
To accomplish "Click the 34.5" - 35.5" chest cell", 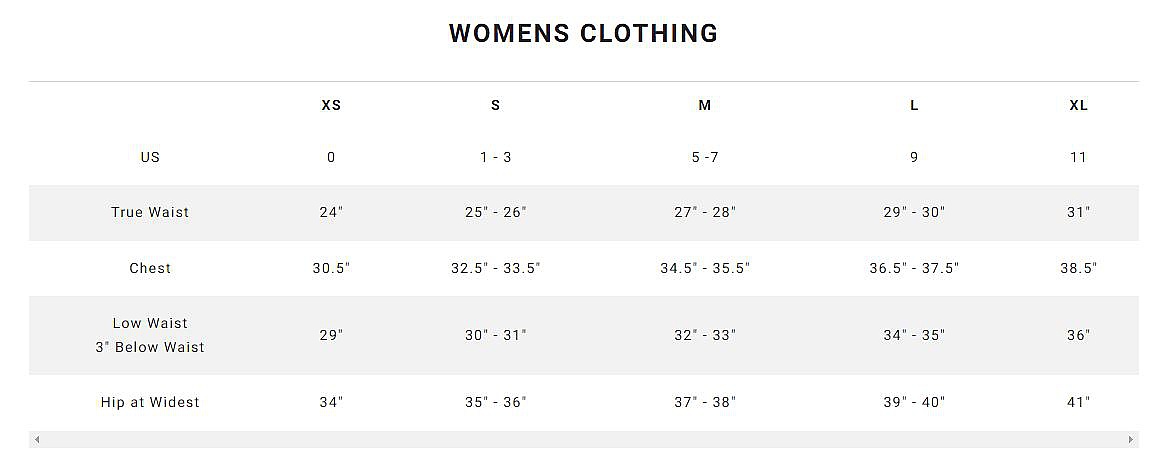I will pyautogui.click(x=705, y=268).
